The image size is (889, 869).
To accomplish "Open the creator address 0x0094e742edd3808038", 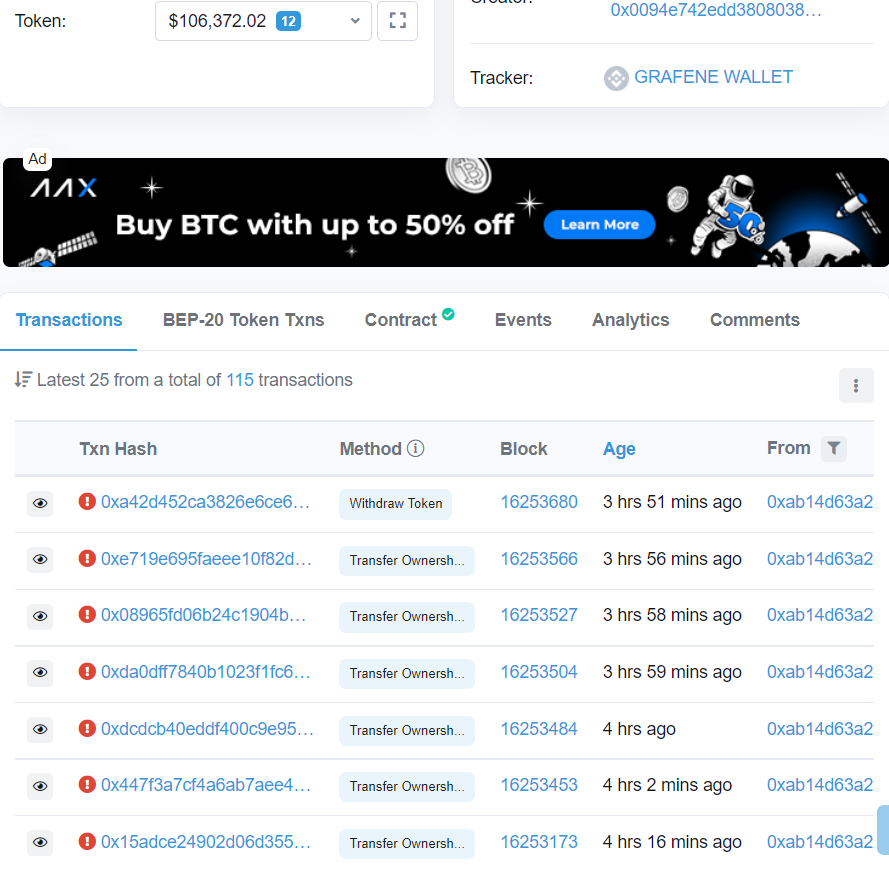I will pyautogui.click(x=716, y=10).
